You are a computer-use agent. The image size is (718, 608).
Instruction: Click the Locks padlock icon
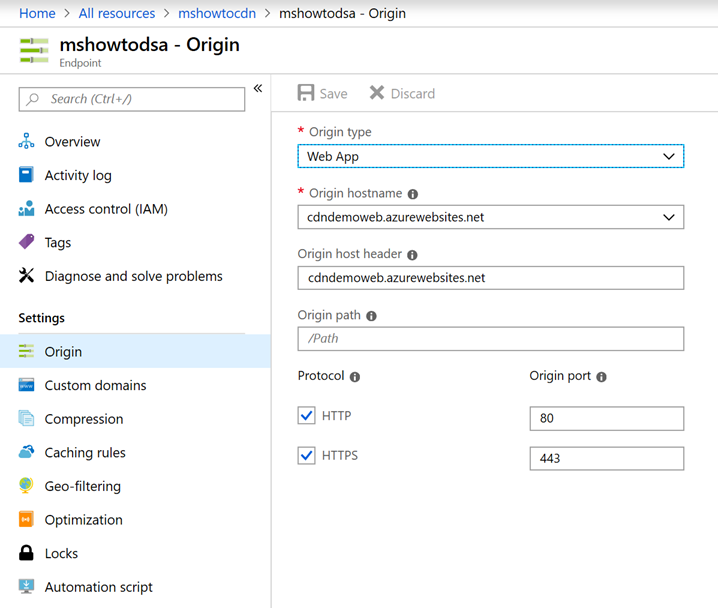click(x=26, y=553)
